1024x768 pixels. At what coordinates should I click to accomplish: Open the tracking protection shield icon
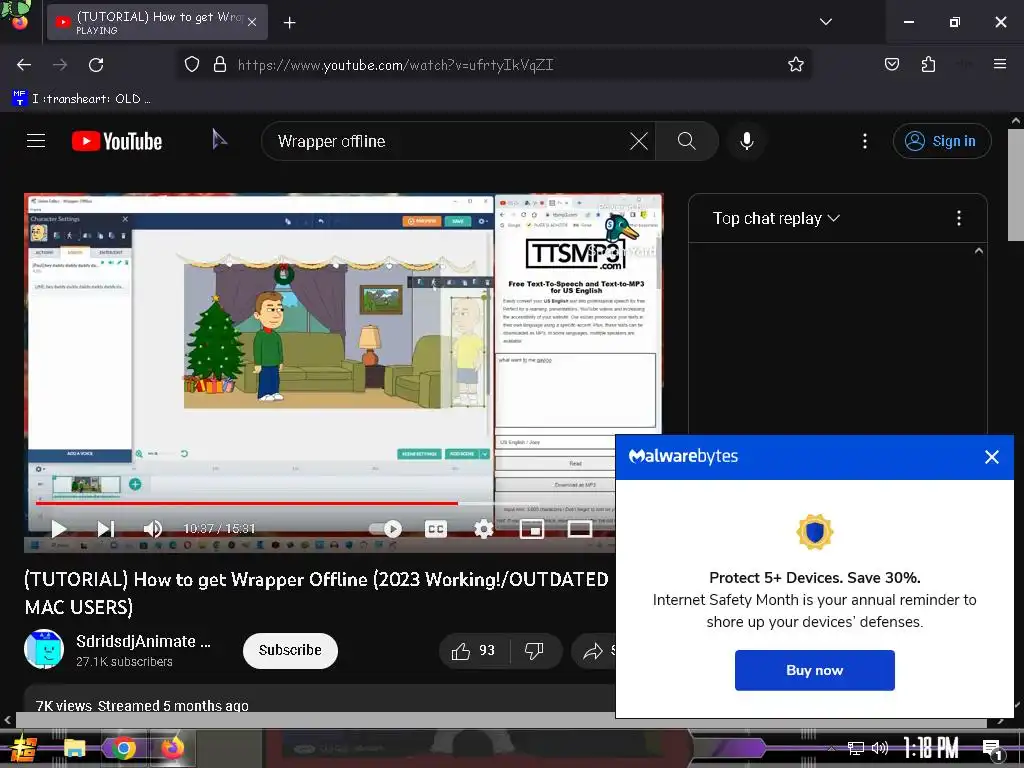[x=191, y=64]
